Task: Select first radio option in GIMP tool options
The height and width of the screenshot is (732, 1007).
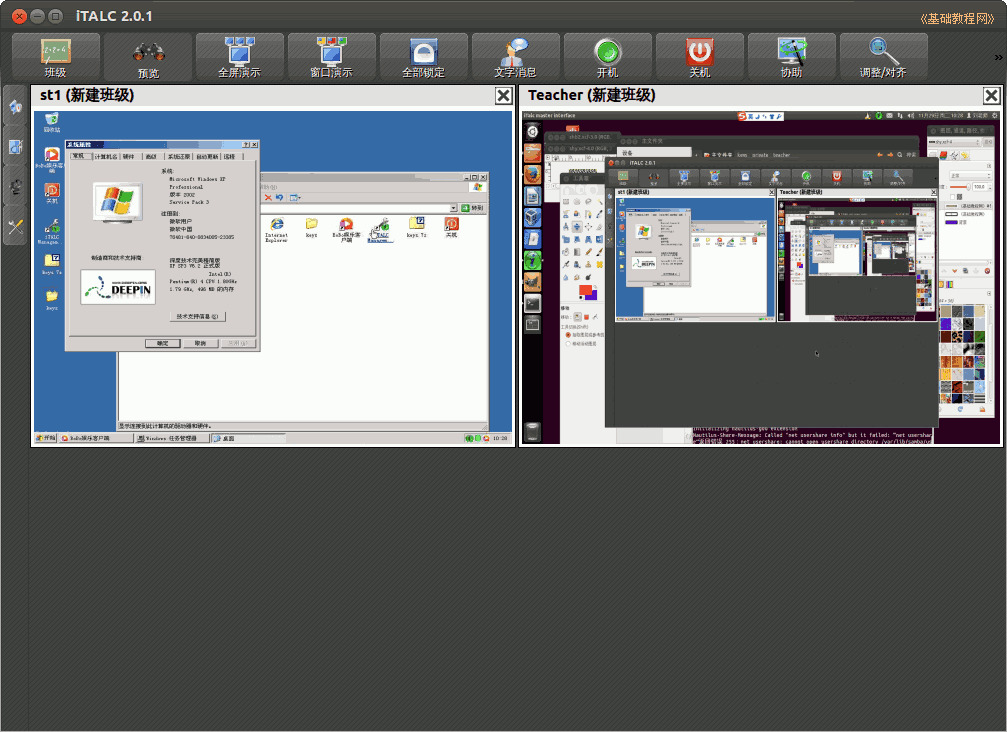Action: pyautogui.click(x=568, y=335)
